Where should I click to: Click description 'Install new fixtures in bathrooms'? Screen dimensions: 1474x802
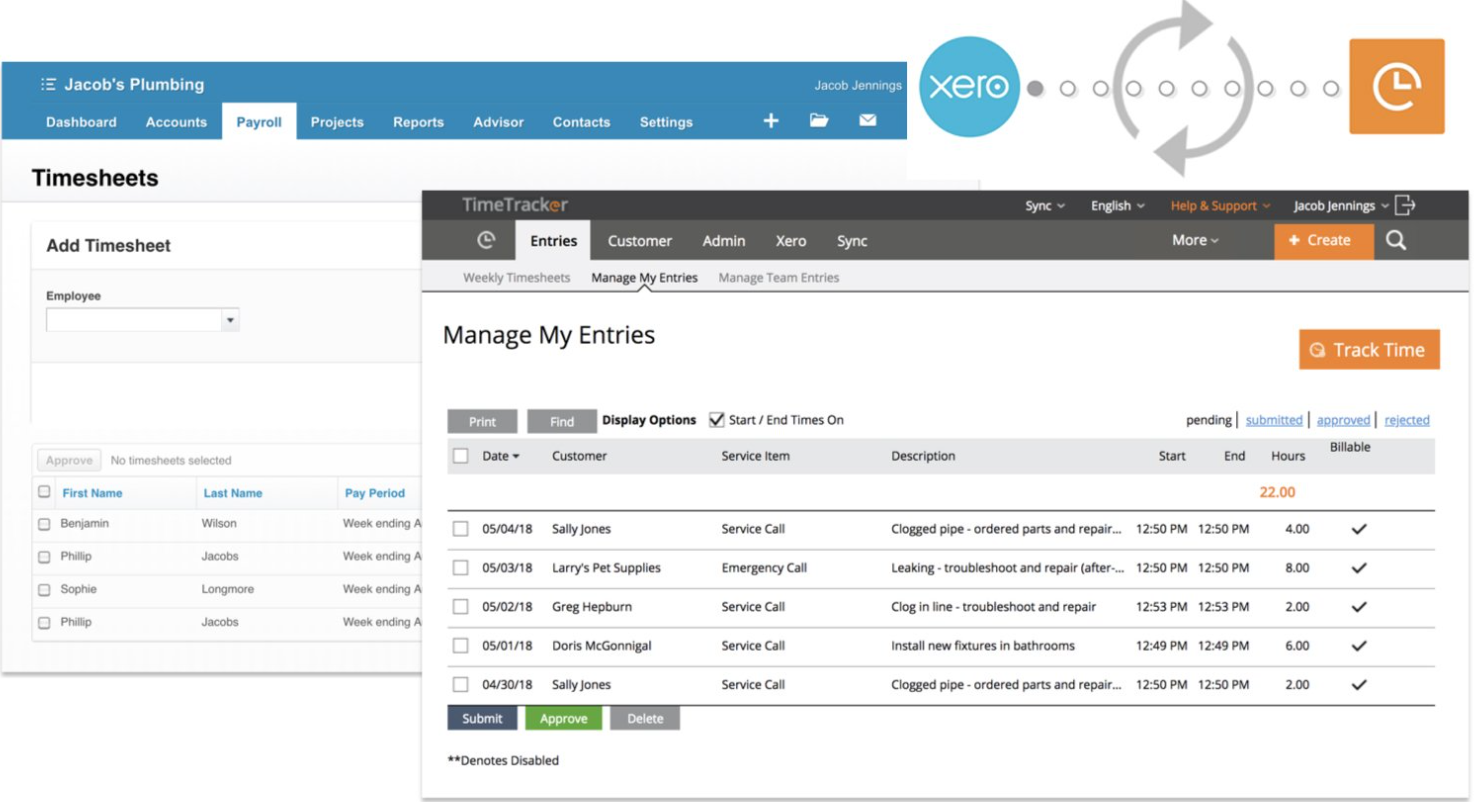[983, 646]
